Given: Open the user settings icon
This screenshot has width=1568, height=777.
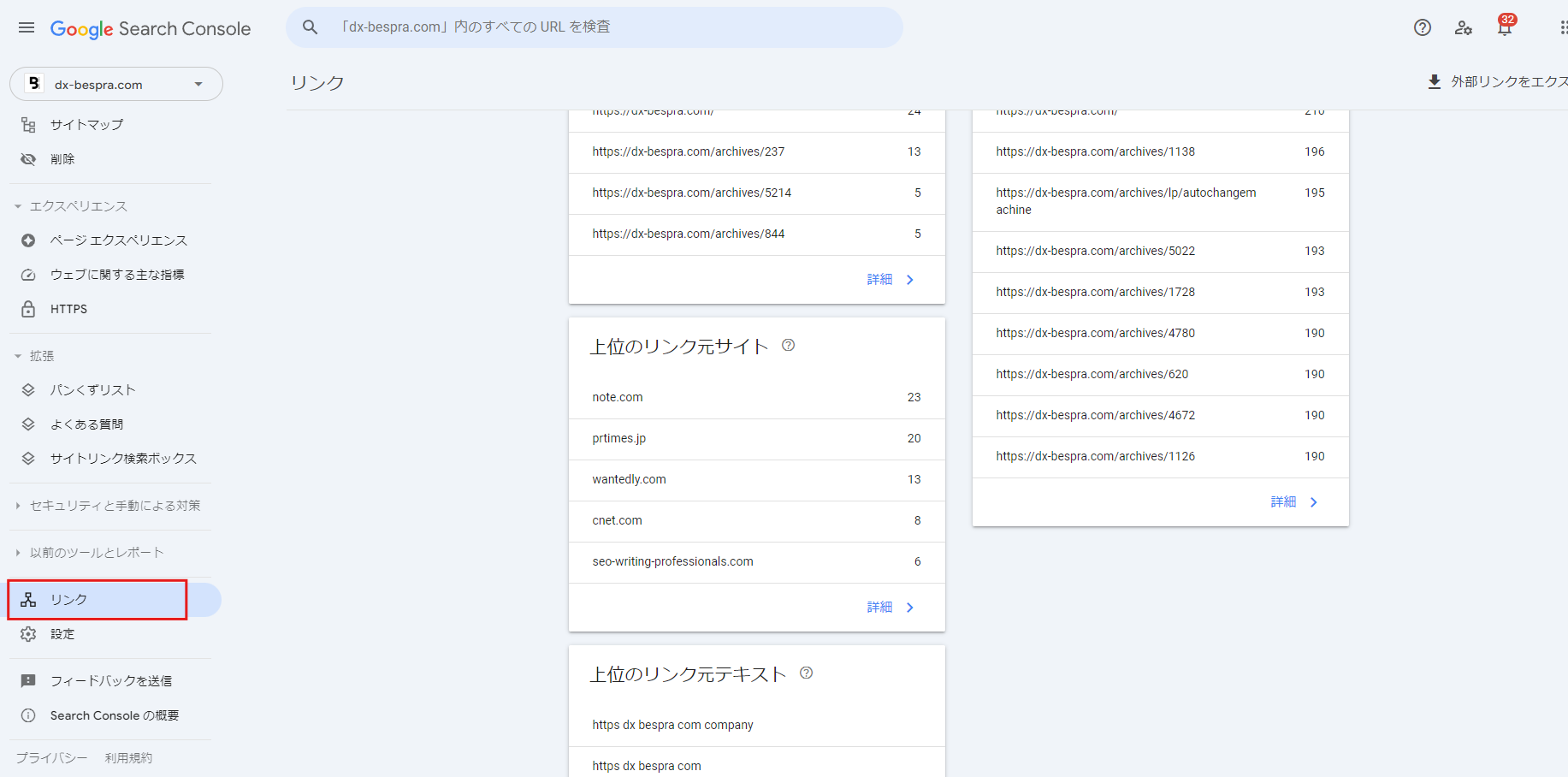Looking at the screenshot, I should coord(1463,27).
